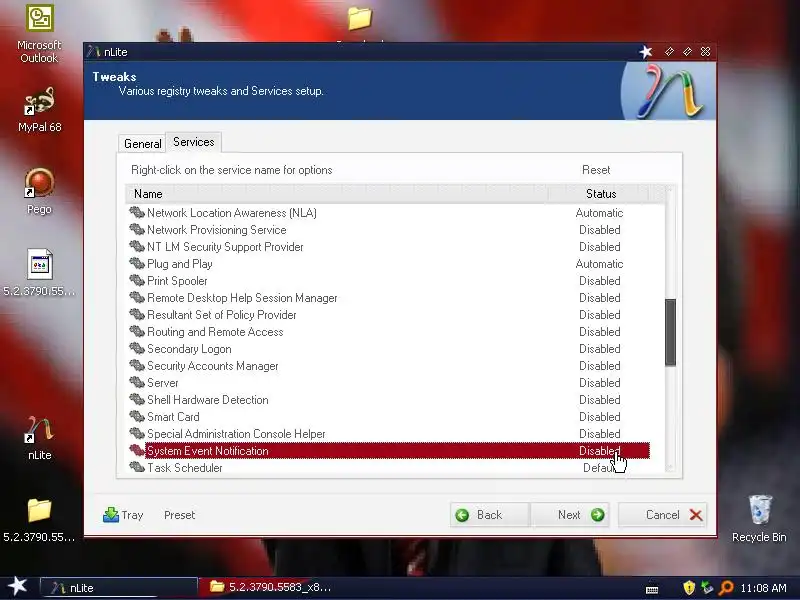
Task: Click the Tray label at bottom of nLite window
Action: (x=132, y=515)
